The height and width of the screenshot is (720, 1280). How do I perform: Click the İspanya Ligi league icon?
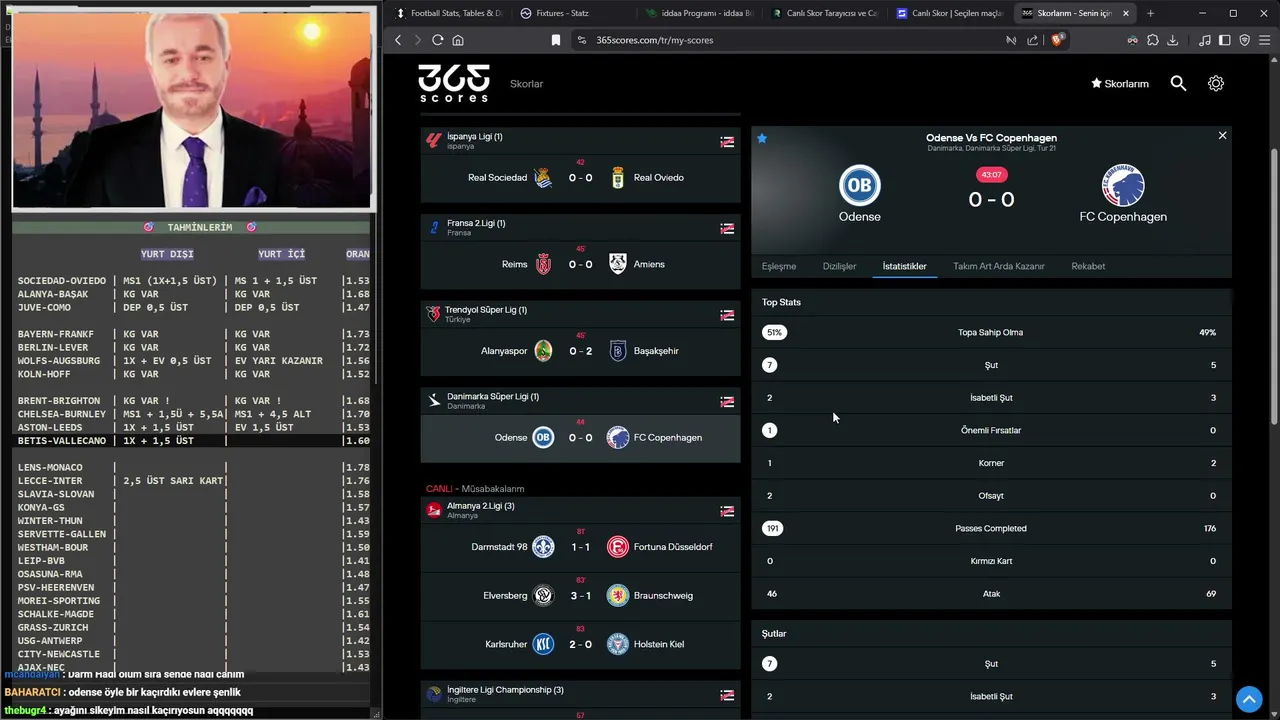point(434,141)
